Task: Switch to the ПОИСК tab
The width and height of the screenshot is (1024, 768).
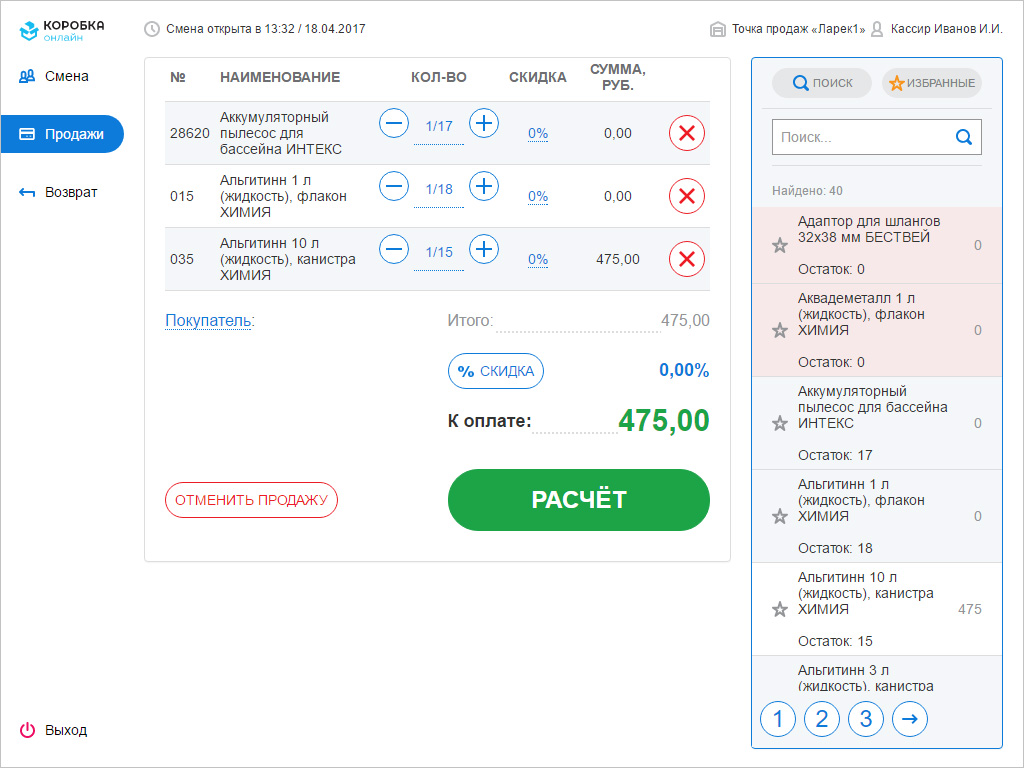Action: coord(822,83)
